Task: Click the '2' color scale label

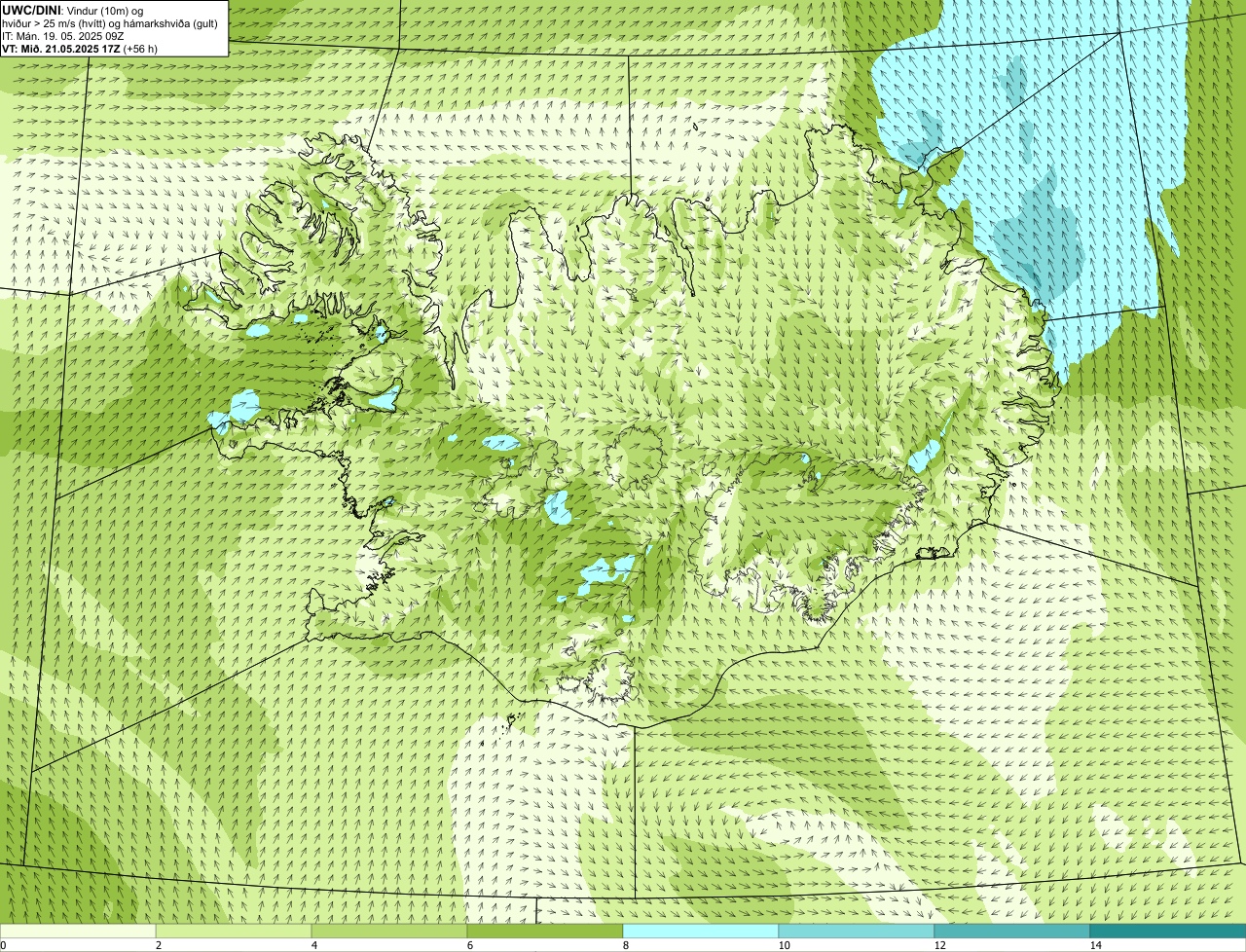Action: point(159,945)
